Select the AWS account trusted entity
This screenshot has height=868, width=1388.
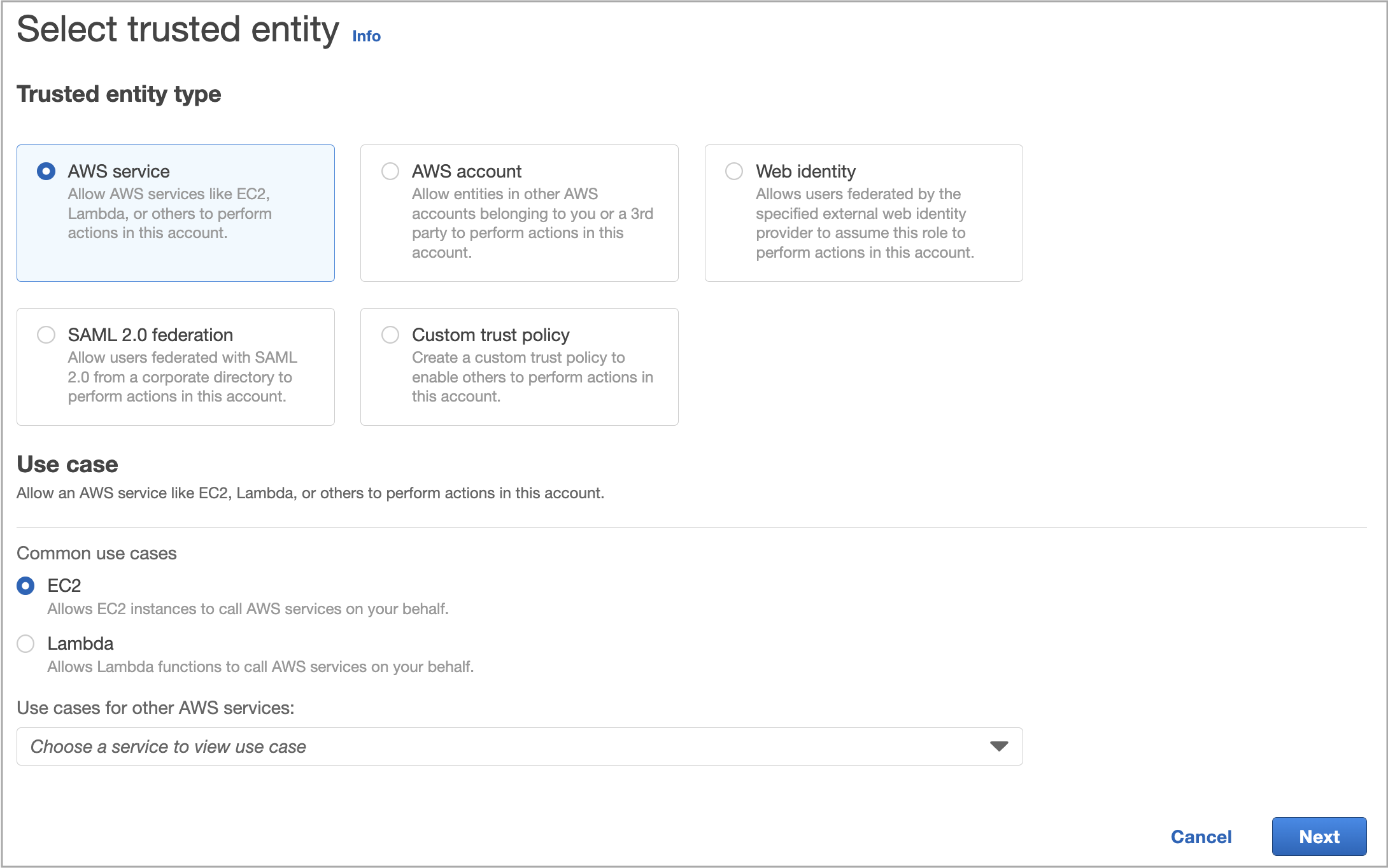(x=390, y=171)
